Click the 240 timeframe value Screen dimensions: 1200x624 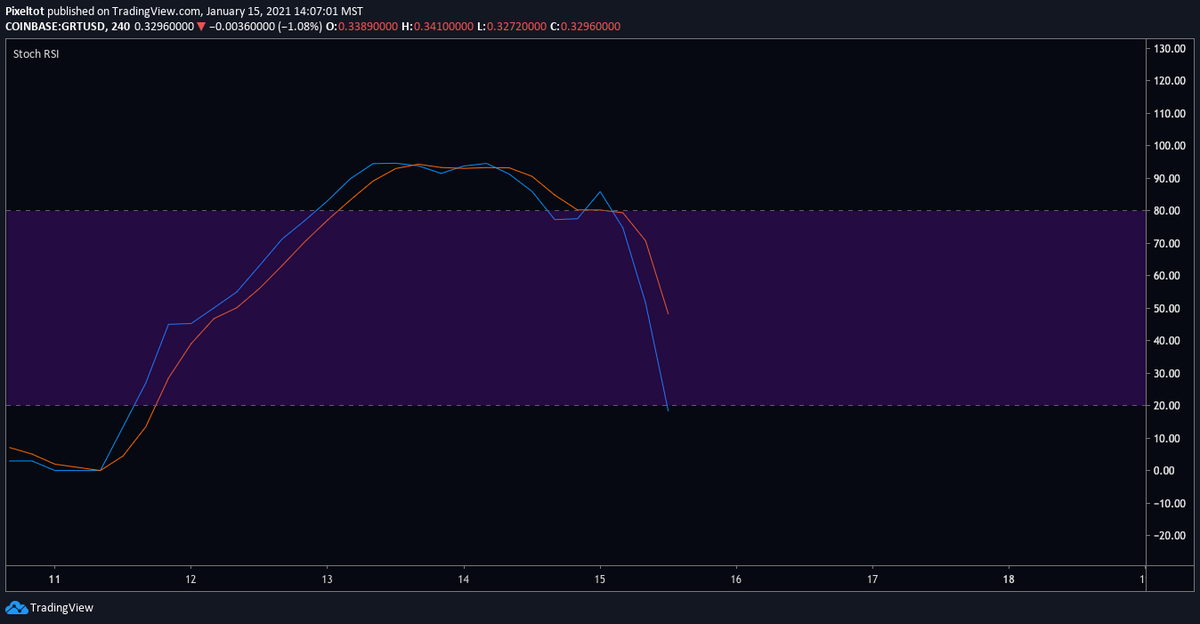(x=118, y=25)
